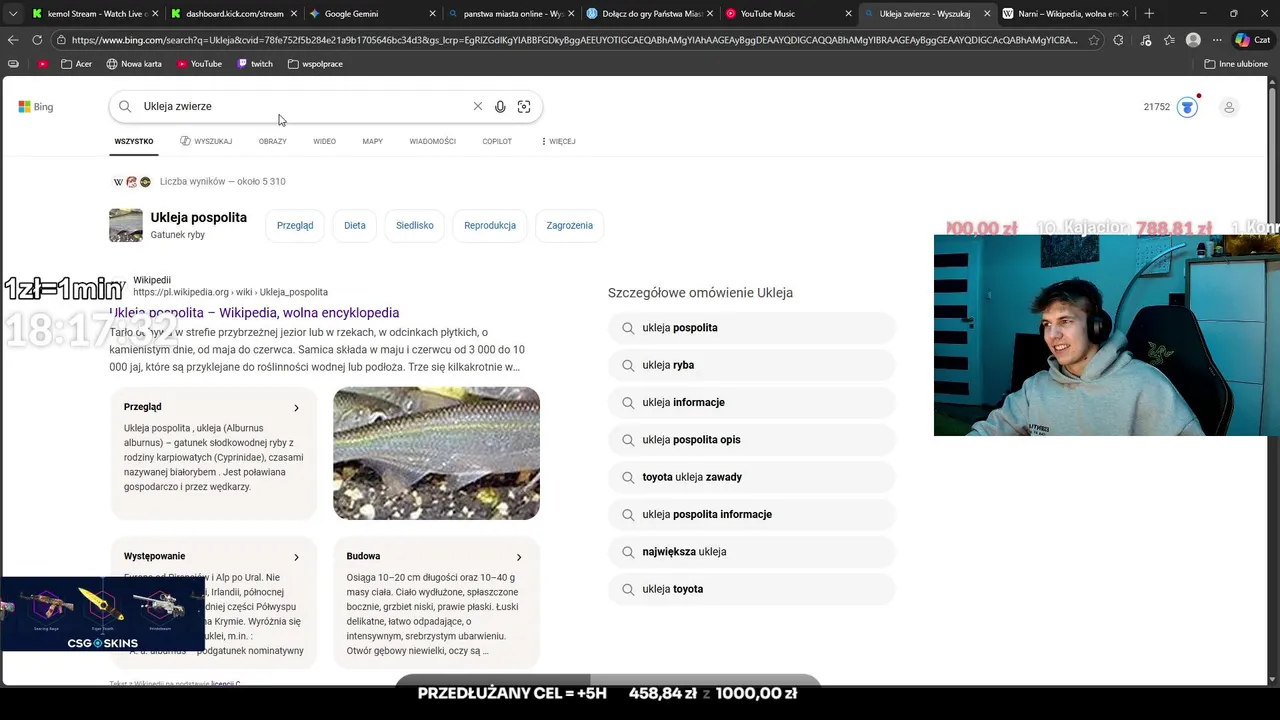Image resolution: width=1280 pixels, height=720 pixels.
Task: Select the WIDEO tab
Action: click(x=324, y=141)
